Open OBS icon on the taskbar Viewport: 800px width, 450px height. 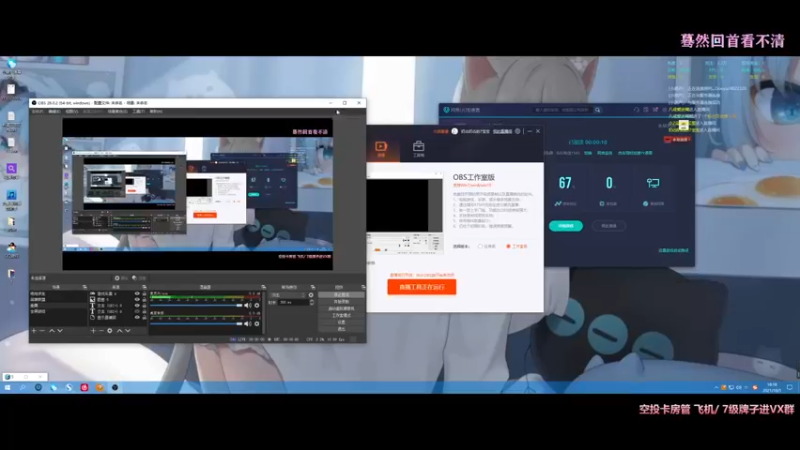click(115, 388)
